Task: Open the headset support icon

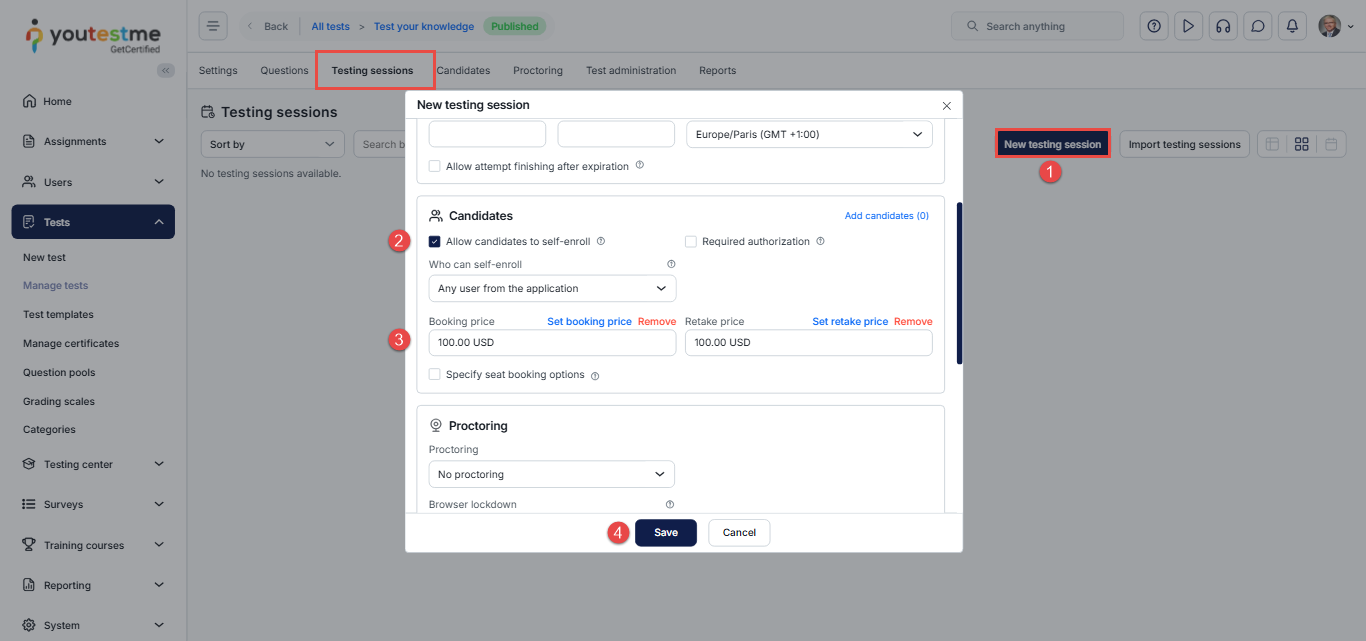Action: 1222,26
